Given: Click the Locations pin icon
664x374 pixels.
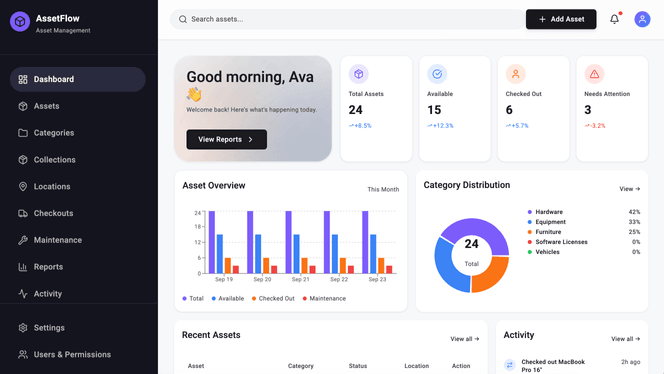Looking at the screenshot, I should [23, 186].
